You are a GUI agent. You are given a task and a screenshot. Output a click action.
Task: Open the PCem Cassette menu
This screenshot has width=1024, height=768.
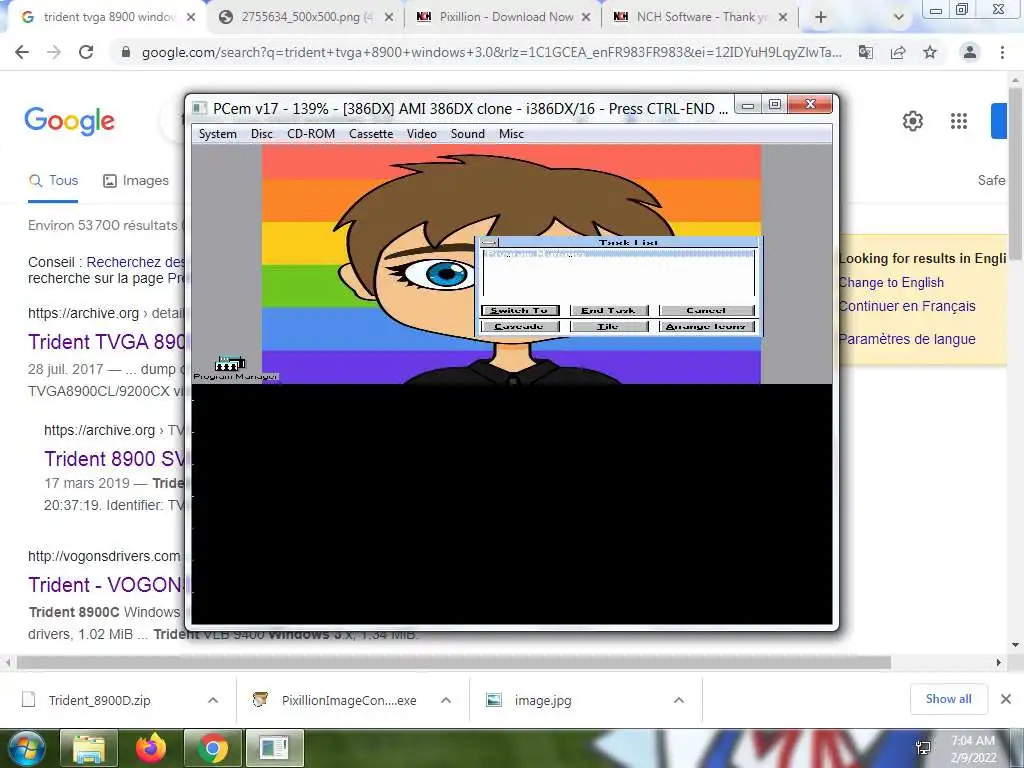pyautogui.click(x=371, y=134)
